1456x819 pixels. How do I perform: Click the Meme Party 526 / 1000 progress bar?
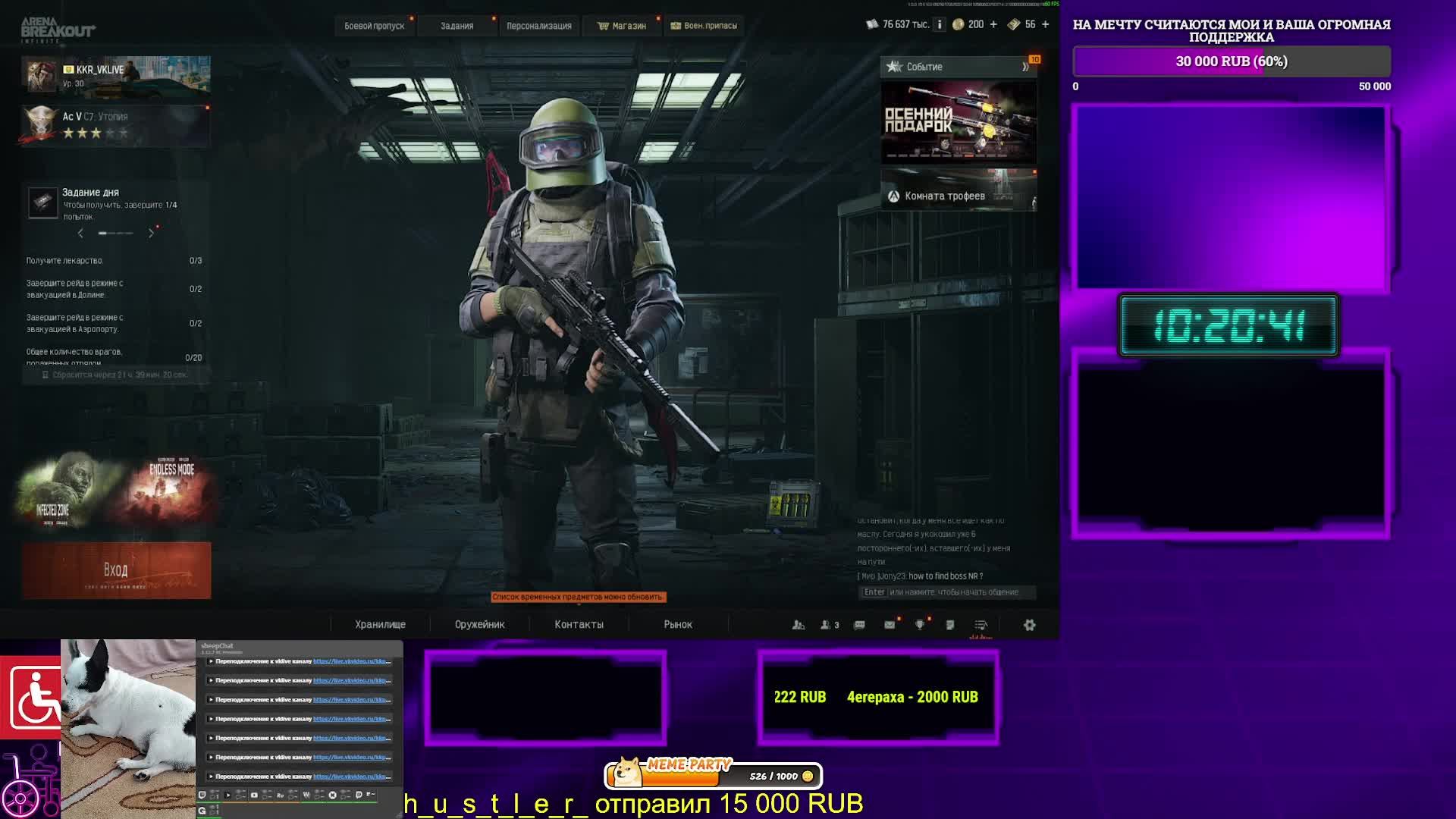click(713, 776)
